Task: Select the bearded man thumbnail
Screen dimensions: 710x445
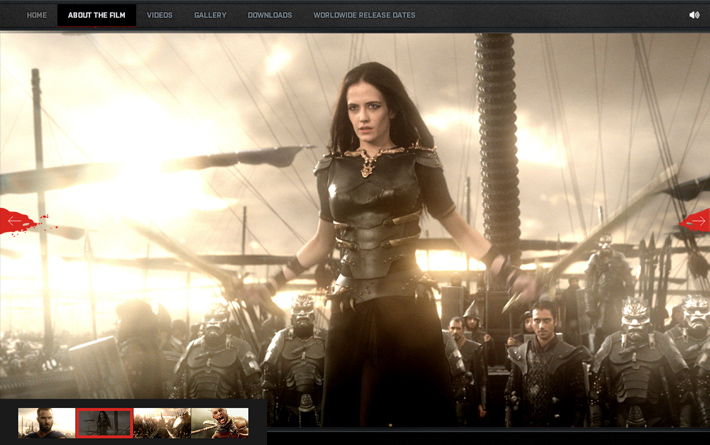Action: coord(46,423)
